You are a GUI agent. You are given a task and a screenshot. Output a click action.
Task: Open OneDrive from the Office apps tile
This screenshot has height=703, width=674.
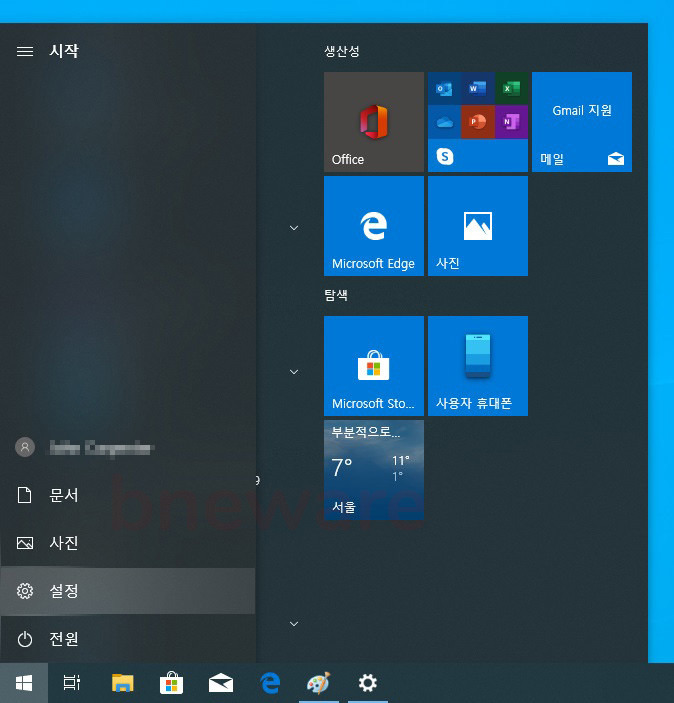coord(444,122)
